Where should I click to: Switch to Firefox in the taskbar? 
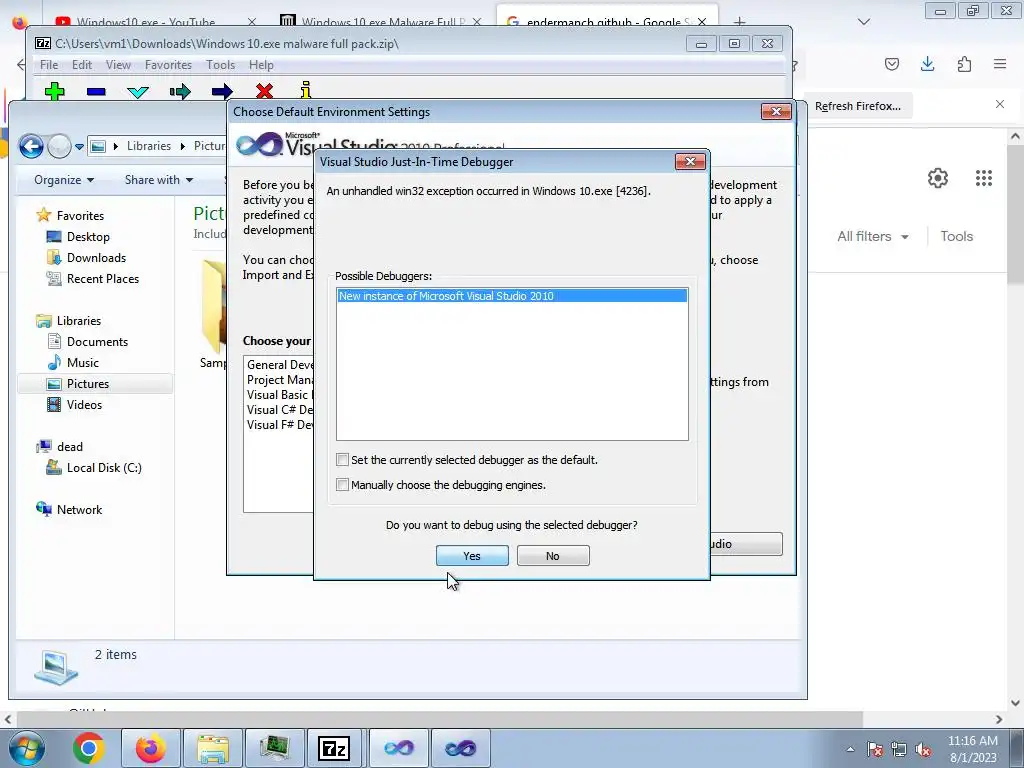click(150, 748)
